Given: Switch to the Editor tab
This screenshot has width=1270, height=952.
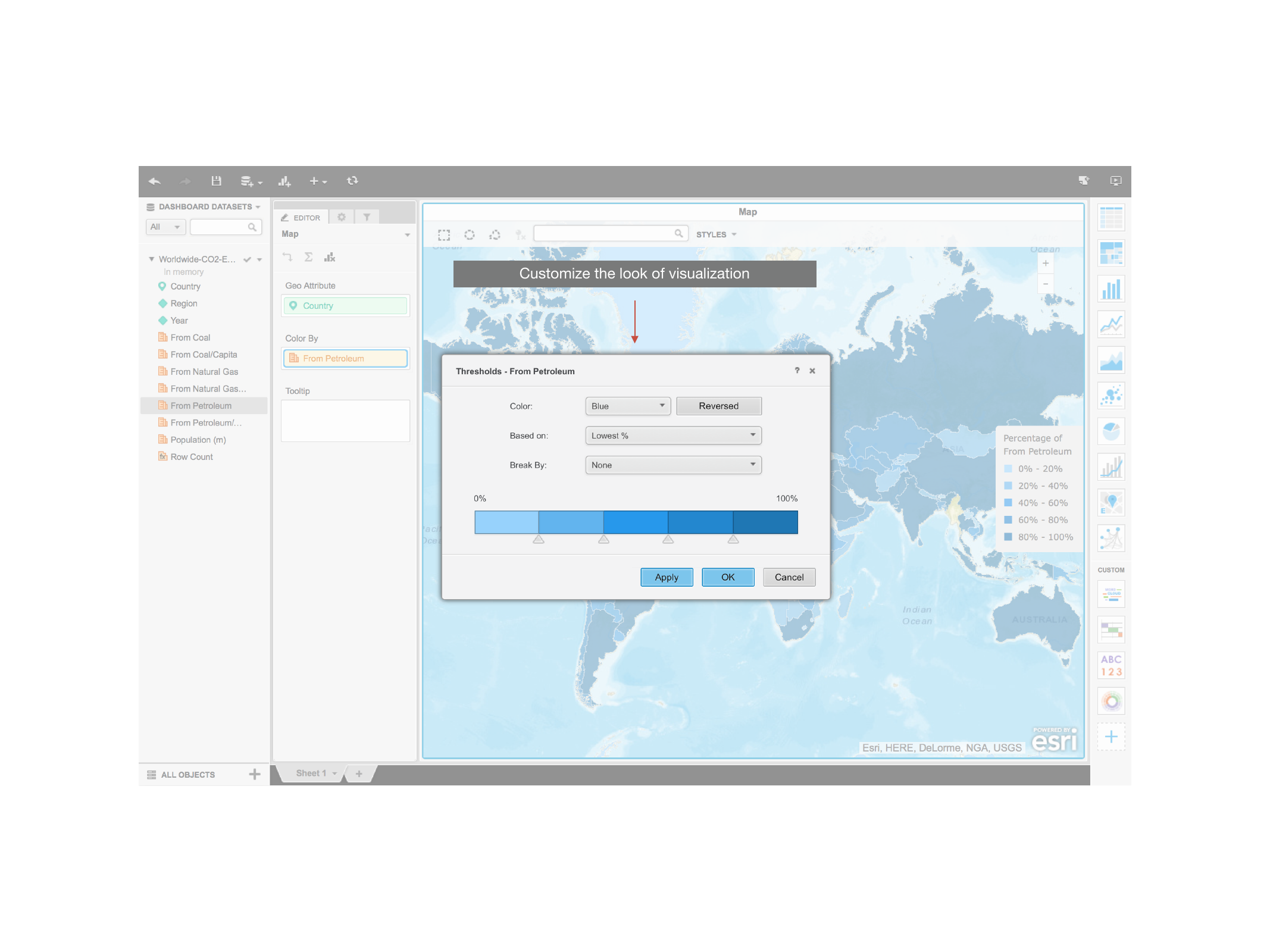Looking at the screenshot, I should pos(301,217).
